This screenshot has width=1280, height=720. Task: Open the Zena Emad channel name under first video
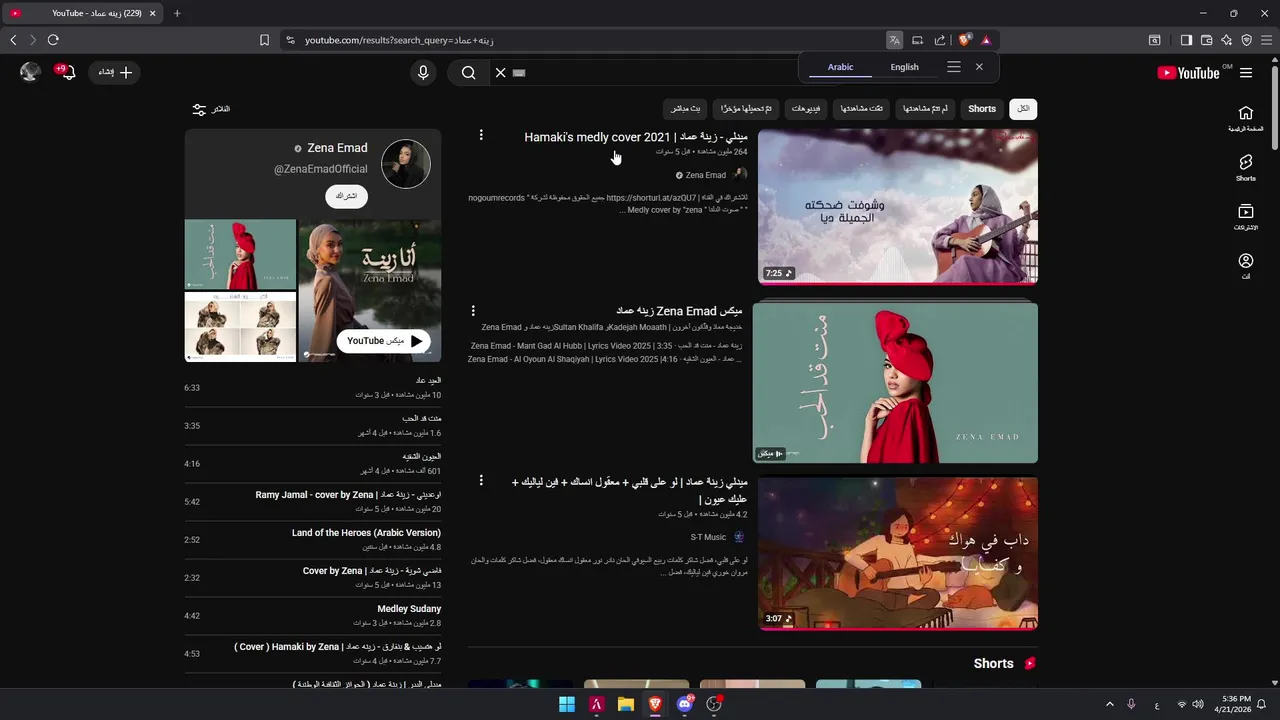click(x=706, y=175)
